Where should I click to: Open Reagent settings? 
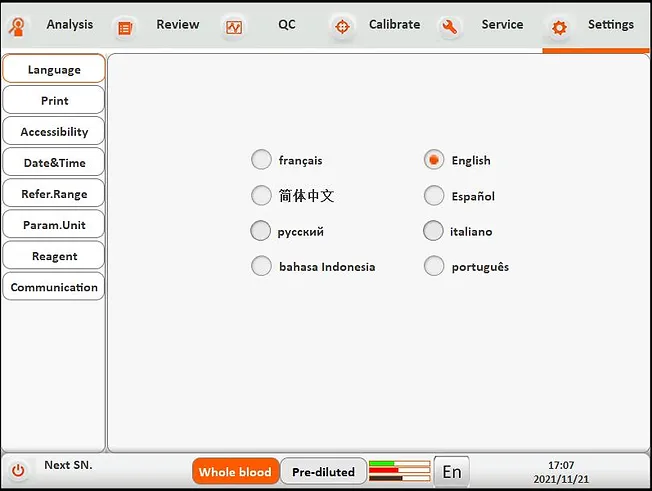[54, 256]
